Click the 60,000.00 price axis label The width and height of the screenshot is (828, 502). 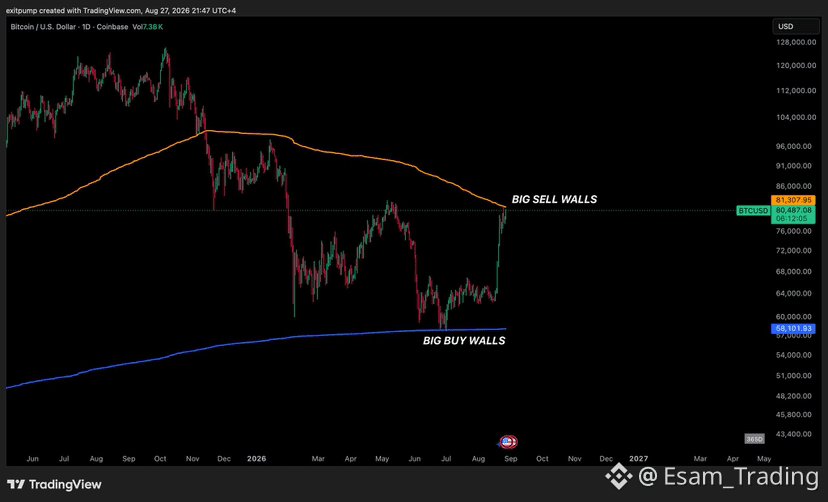coord(796,317)
